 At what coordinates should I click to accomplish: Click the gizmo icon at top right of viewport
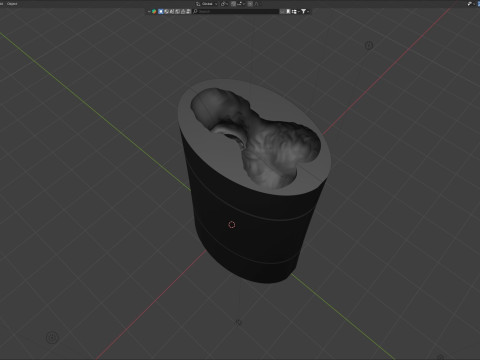click(x=471, y=4)
